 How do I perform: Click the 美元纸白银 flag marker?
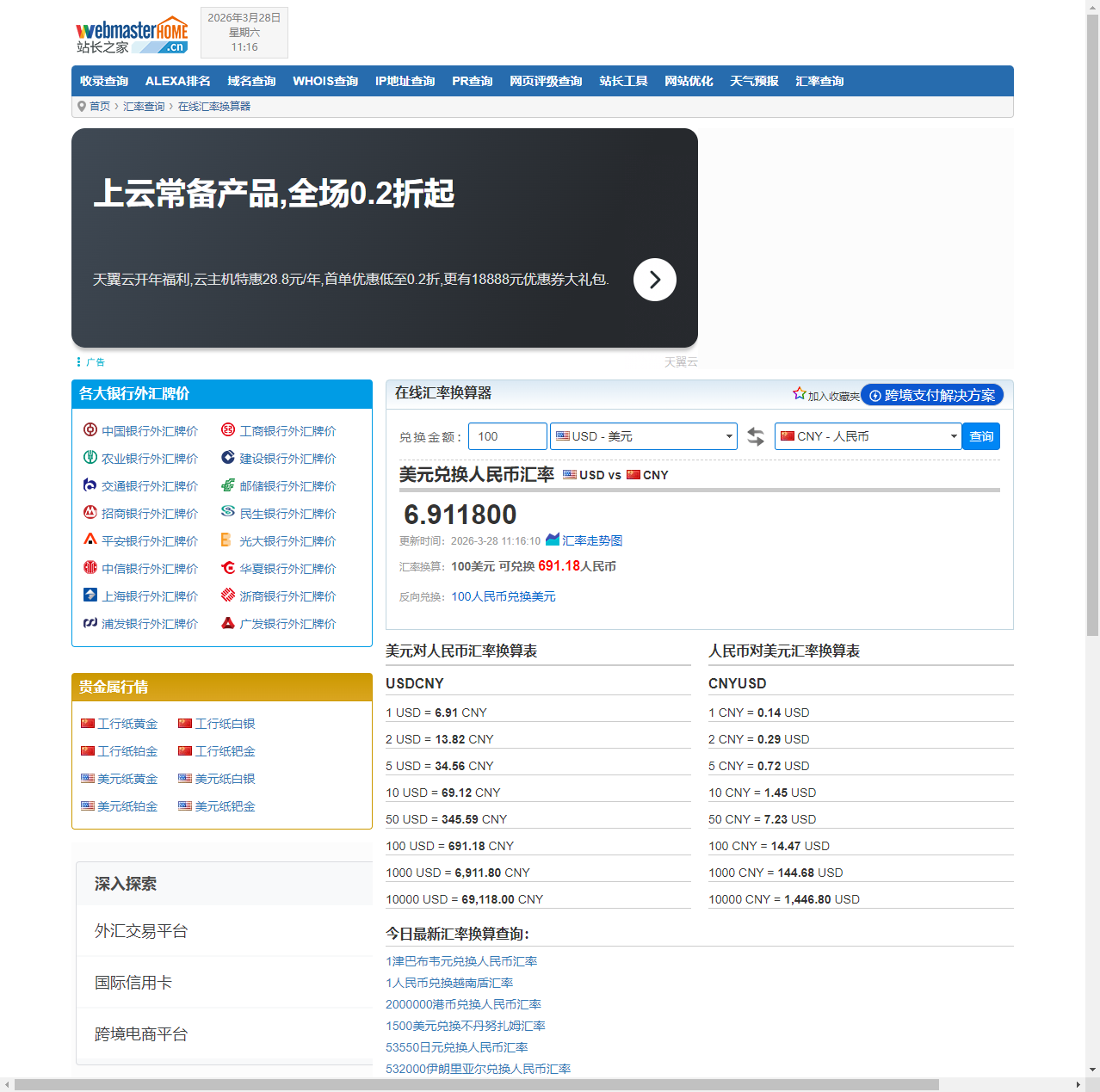[x=184, y=778]
